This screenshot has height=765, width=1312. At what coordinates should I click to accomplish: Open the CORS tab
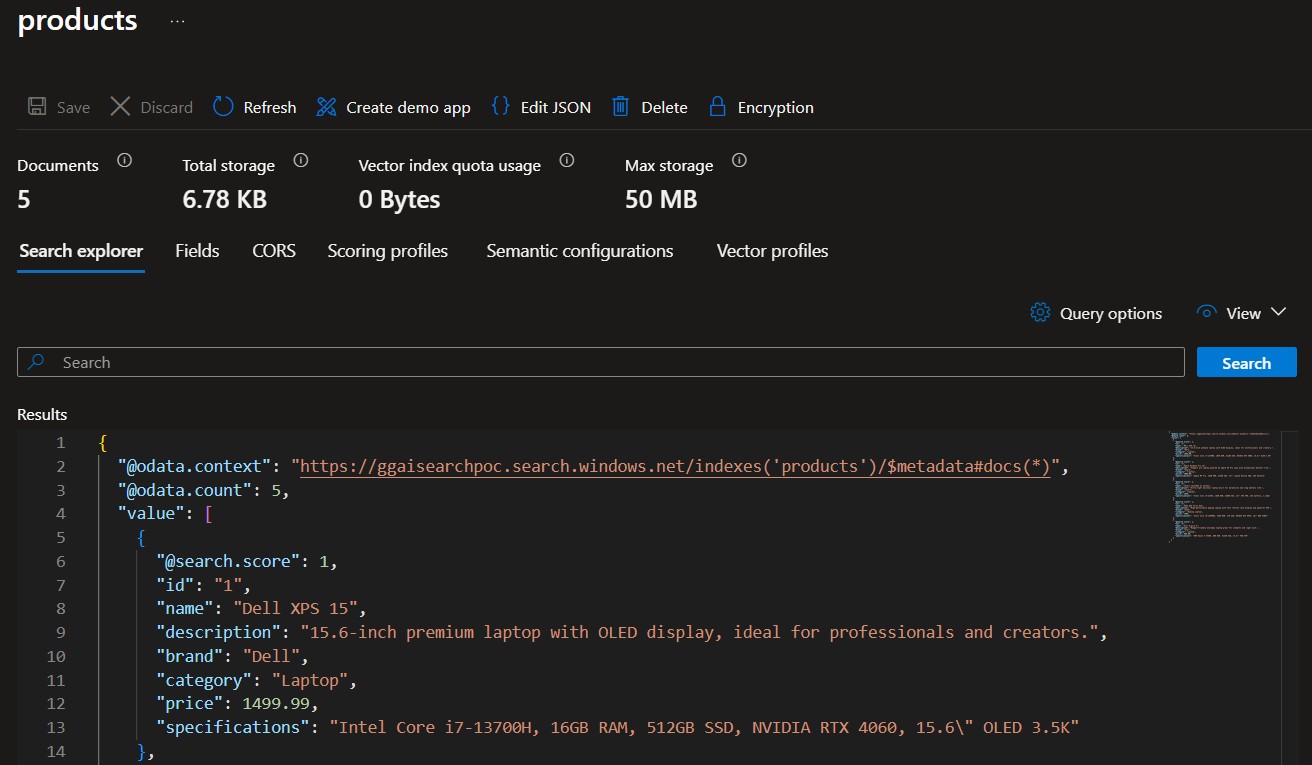(274, 251)
